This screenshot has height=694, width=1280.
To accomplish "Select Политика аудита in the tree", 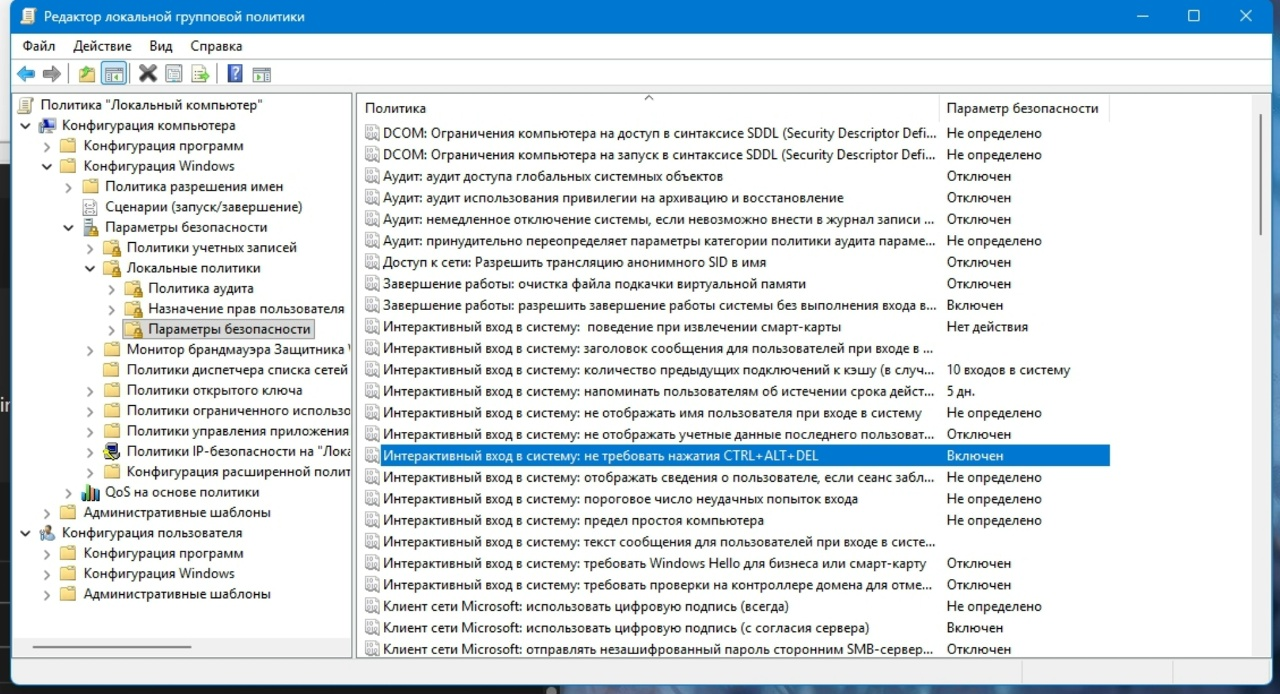I will (x=200, y=288).
